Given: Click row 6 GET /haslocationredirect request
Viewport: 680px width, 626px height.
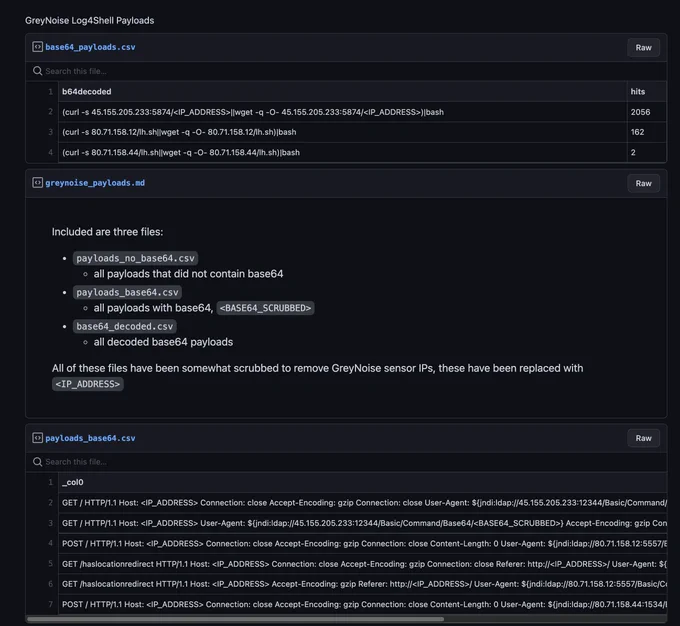Looking at the screenshot, I should click(363, 583).
